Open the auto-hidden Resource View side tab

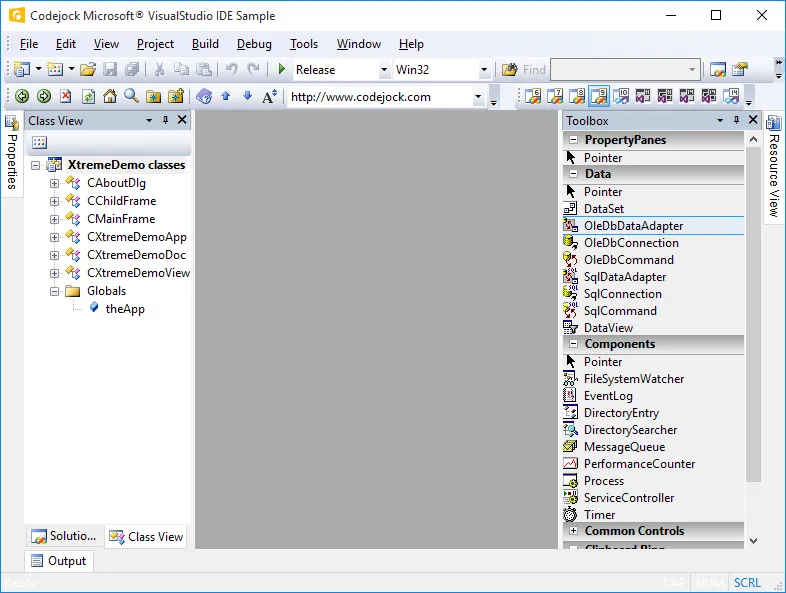coord(773,167)
